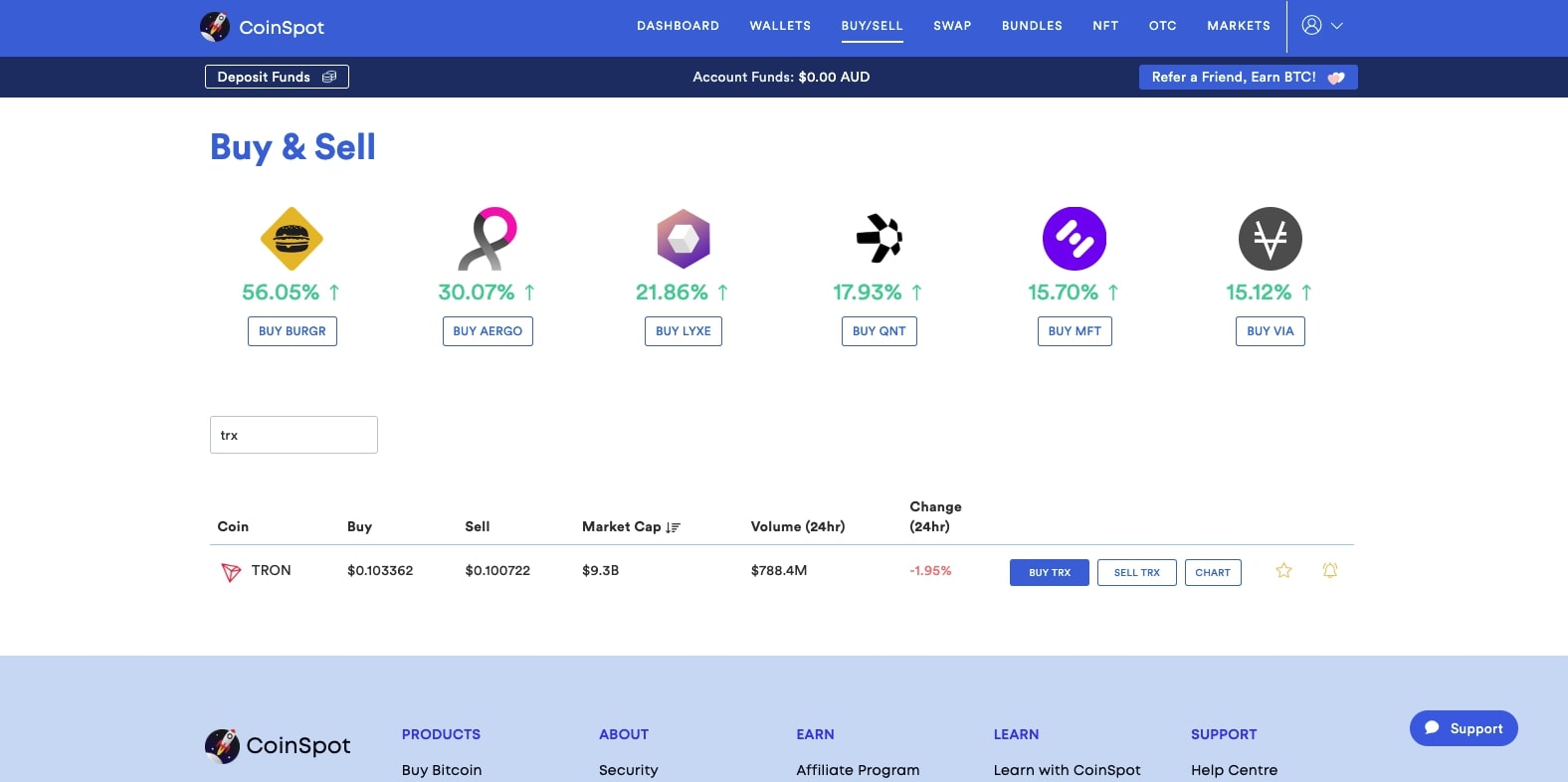1568x782 pixels.
Task: Open the Swap menu item
Action: [952, 26]
